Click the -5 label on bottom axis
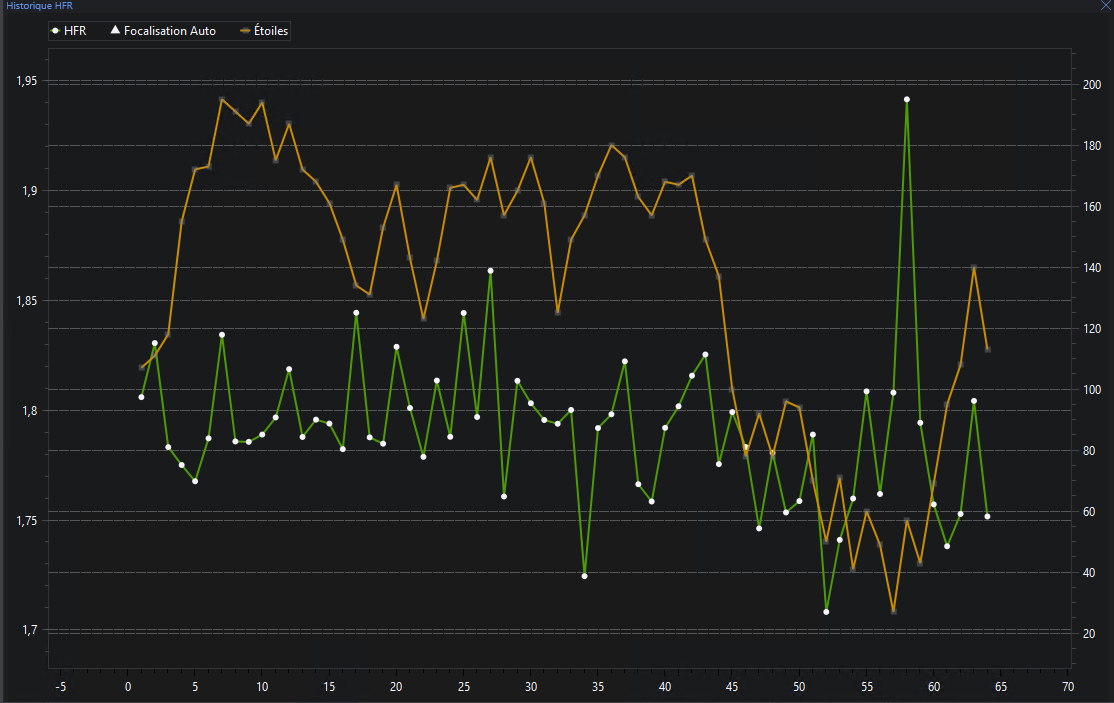The height and width of the screenshot is (703, 1114). tap(60, 687)
